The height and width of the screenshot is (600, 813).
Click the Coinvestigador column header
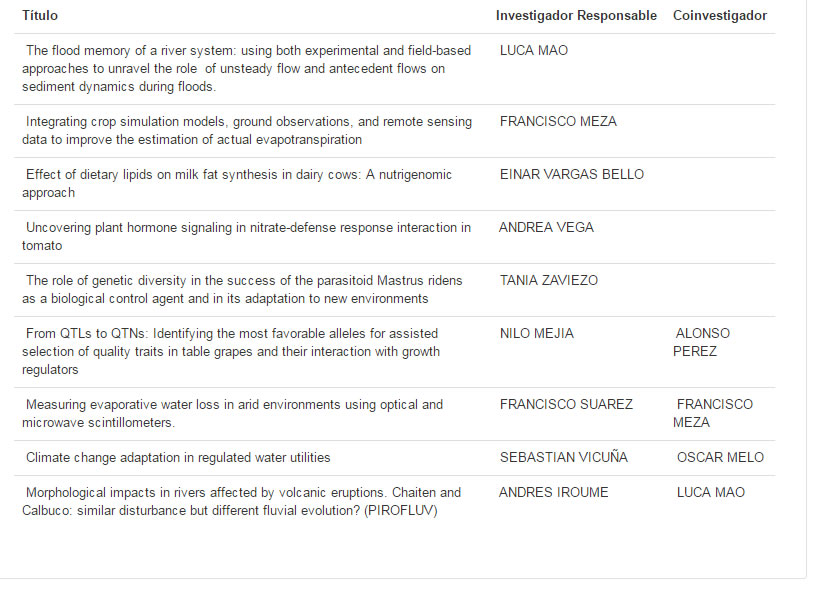[x=720, y=16]
